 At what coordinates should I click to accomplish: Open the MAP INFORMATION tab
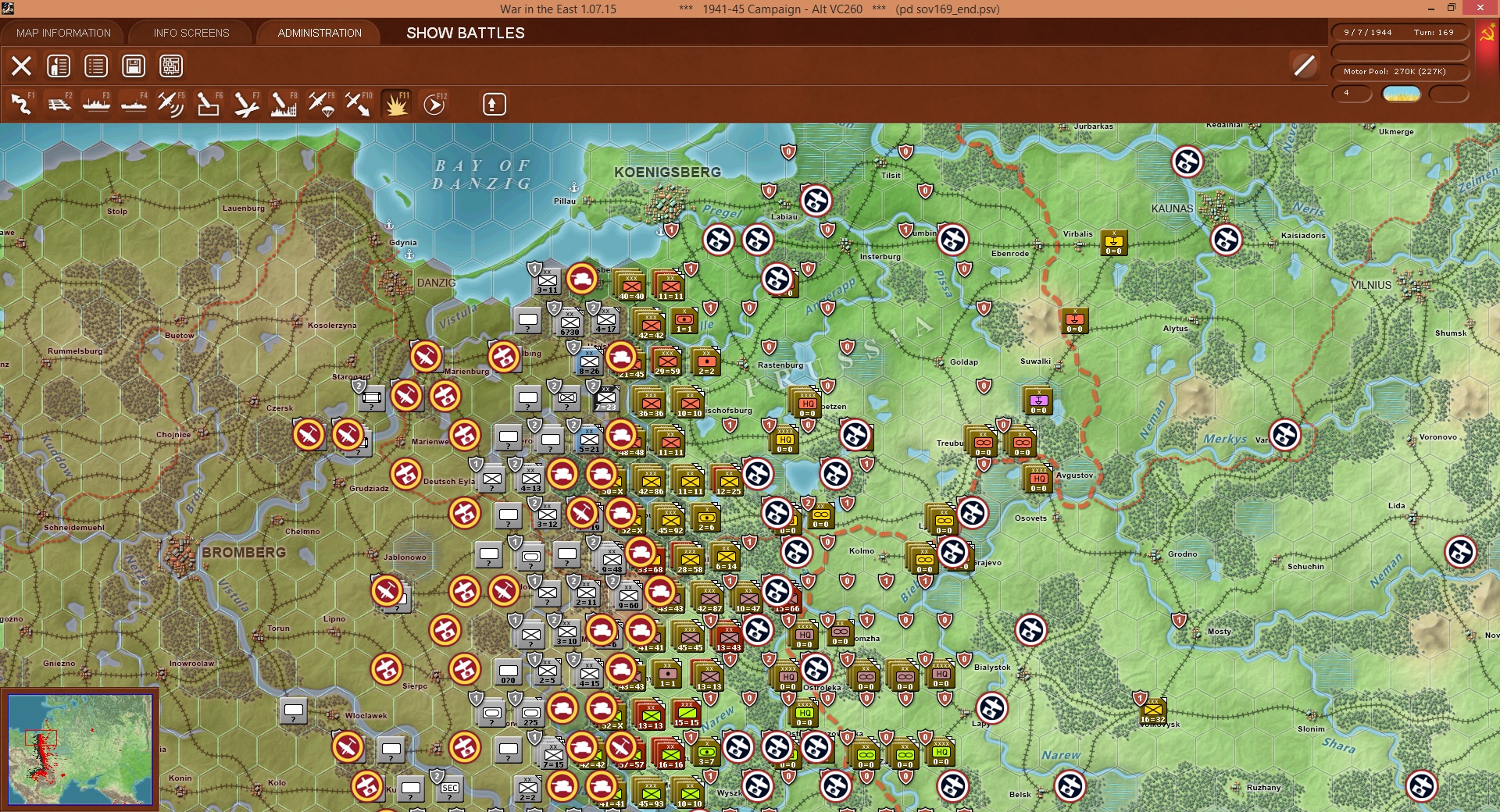(x=63, y=33)
